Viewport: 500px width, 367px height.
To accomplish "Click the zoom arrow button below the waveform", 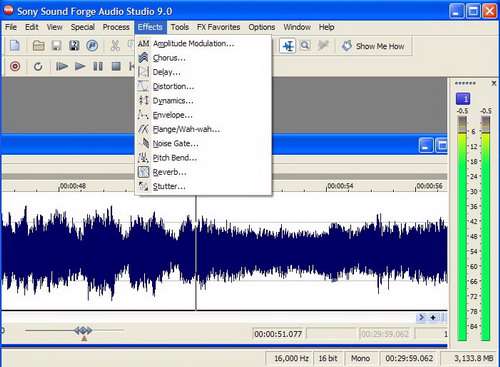I will click(x=422, y=317).
